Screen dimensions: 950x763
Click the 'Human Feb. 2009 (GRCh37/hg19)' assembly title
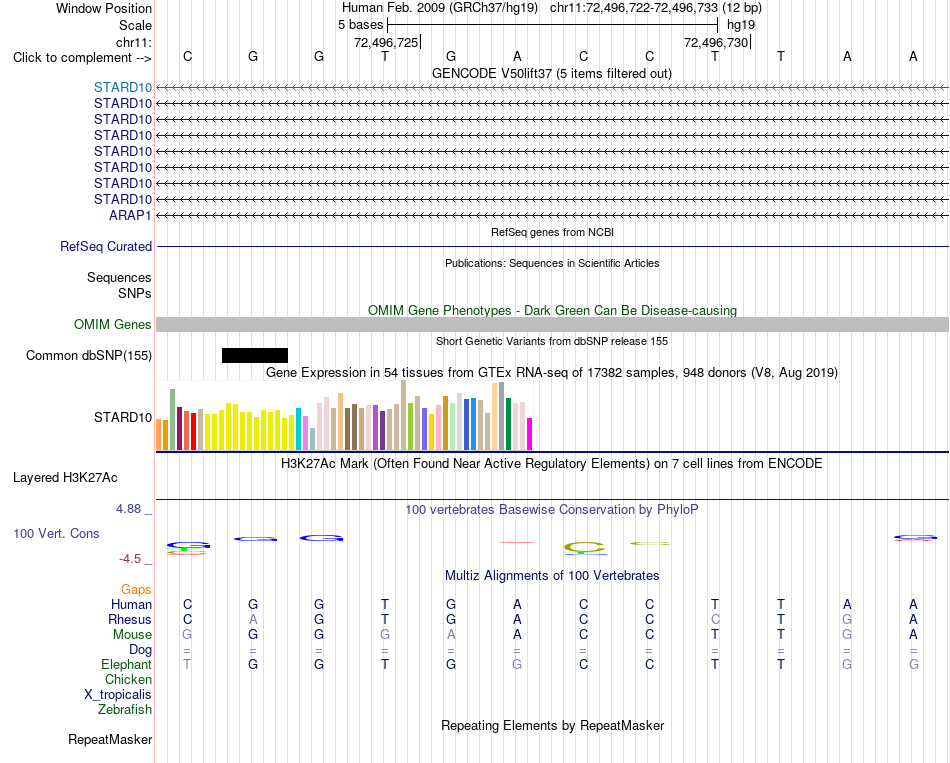click(440, 8)
